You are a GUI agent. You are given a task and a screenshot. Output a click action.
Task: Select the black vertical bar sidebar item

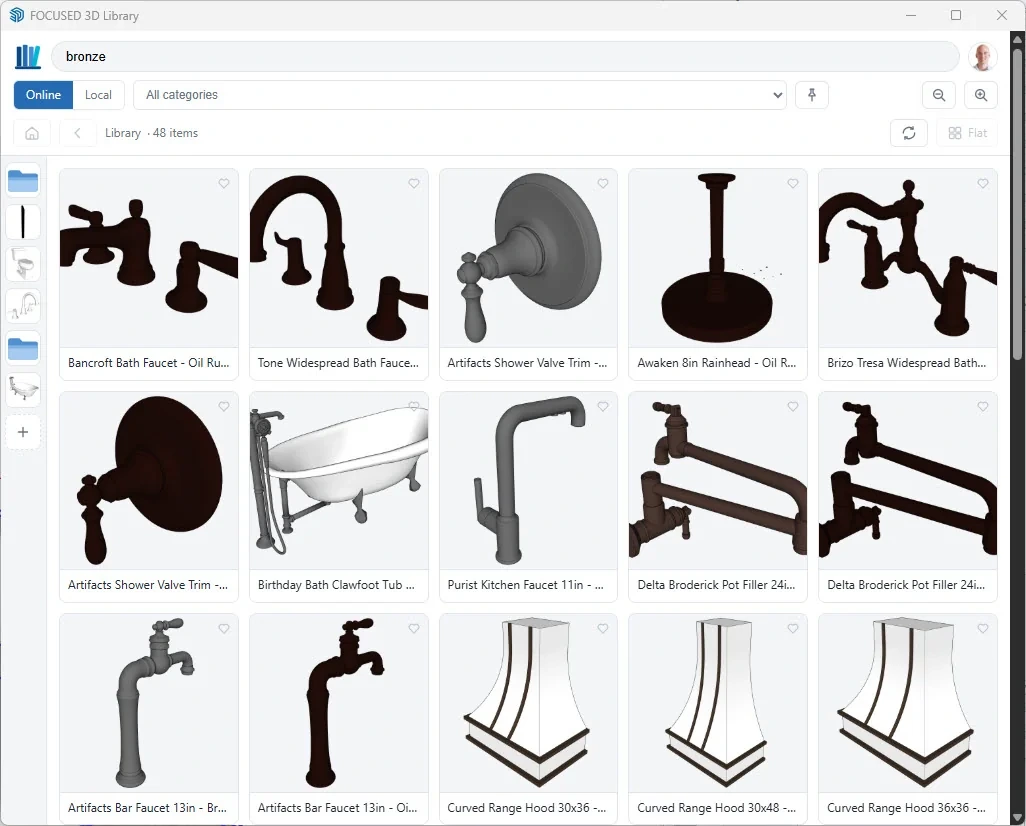[x=23, y=223]
